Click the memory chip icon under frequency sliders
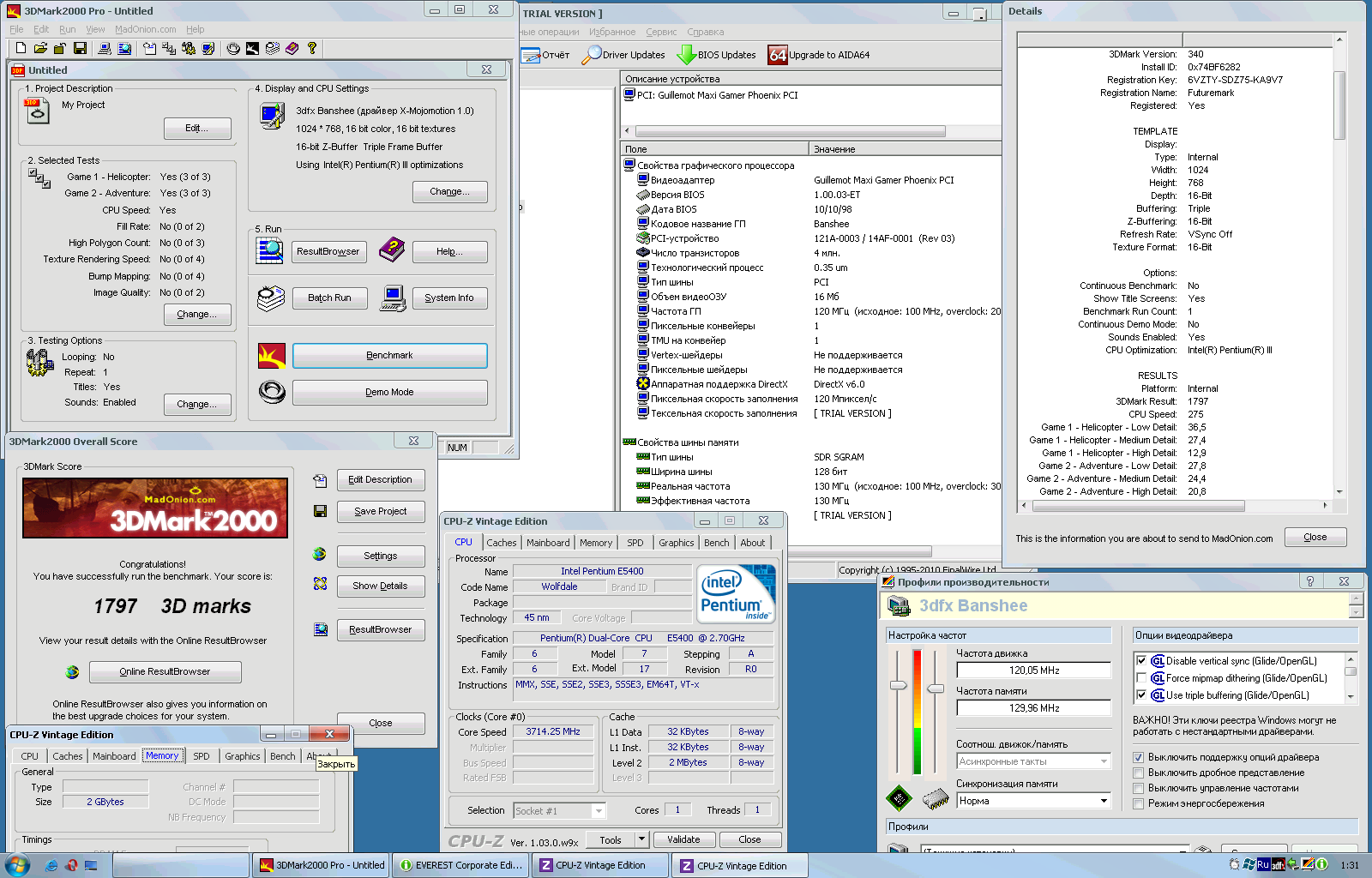The image size is (1372, 878). tap(936, 800)
